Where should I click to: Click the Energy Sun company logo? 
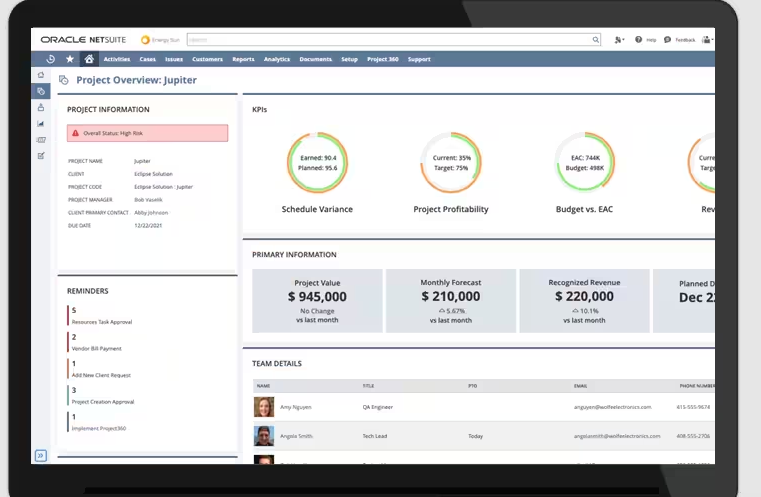pos(160,40)
